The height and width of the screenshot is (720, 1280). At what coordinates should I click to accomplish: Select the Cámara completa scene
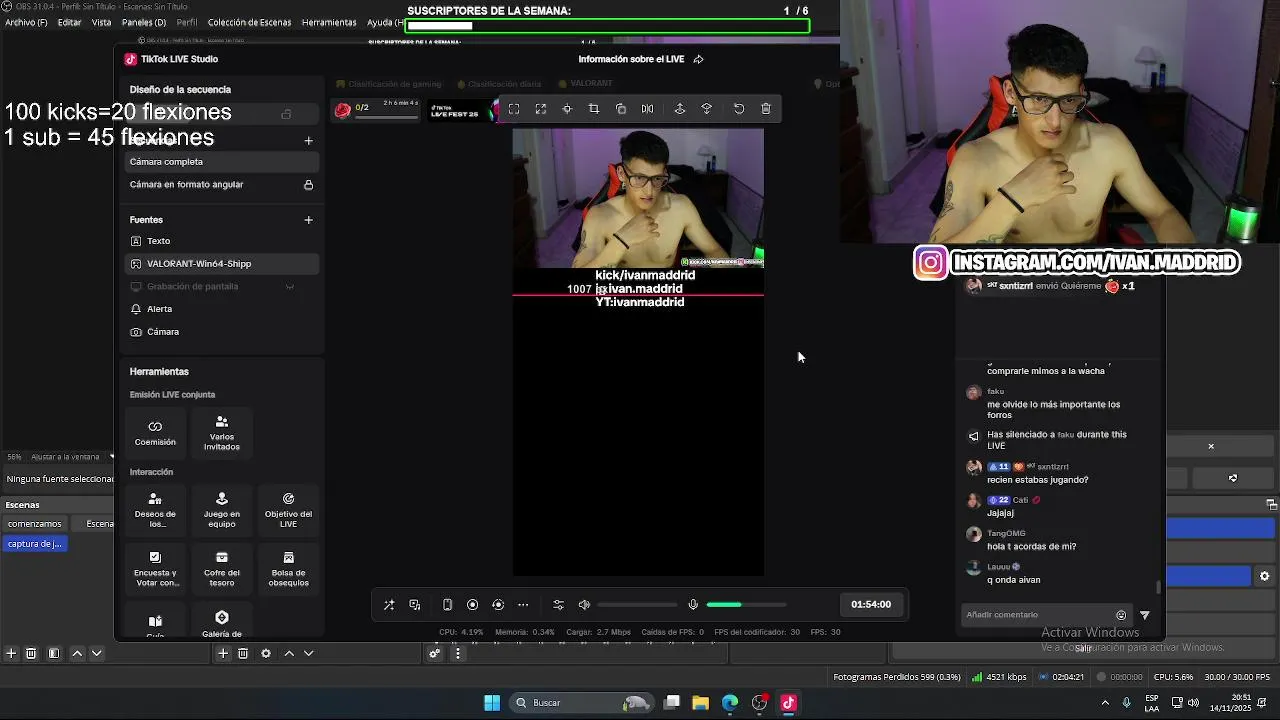[x=221, y=162]
